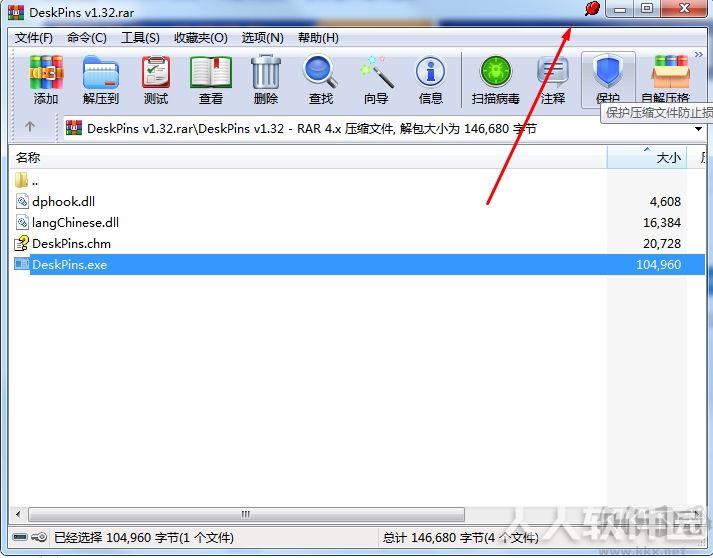713x558 pixels.
Task: Click the DeskPins.chm help file icon
Action: [21, 244]
